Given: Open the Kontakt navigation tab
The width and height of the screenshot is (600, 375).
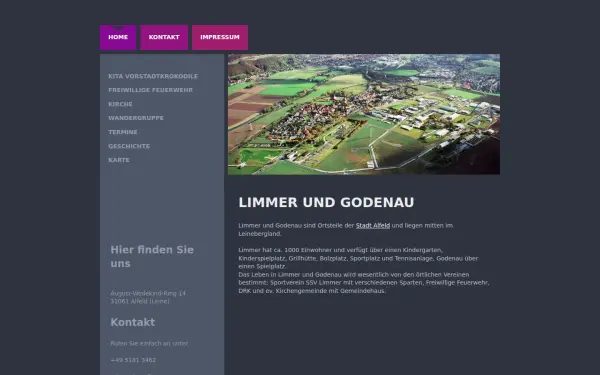Looking at the screenshot, I should point(164,38).
